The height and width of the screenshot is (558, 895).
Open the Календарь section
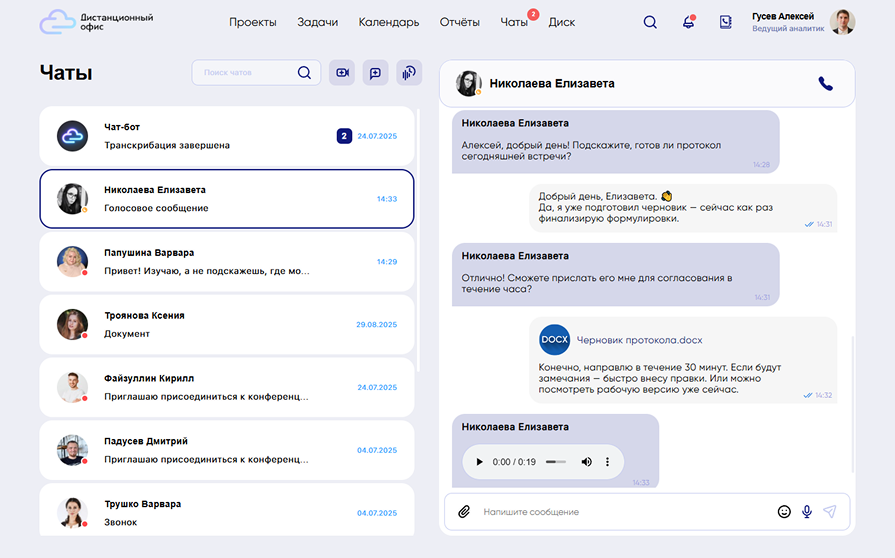click(388, 22)
